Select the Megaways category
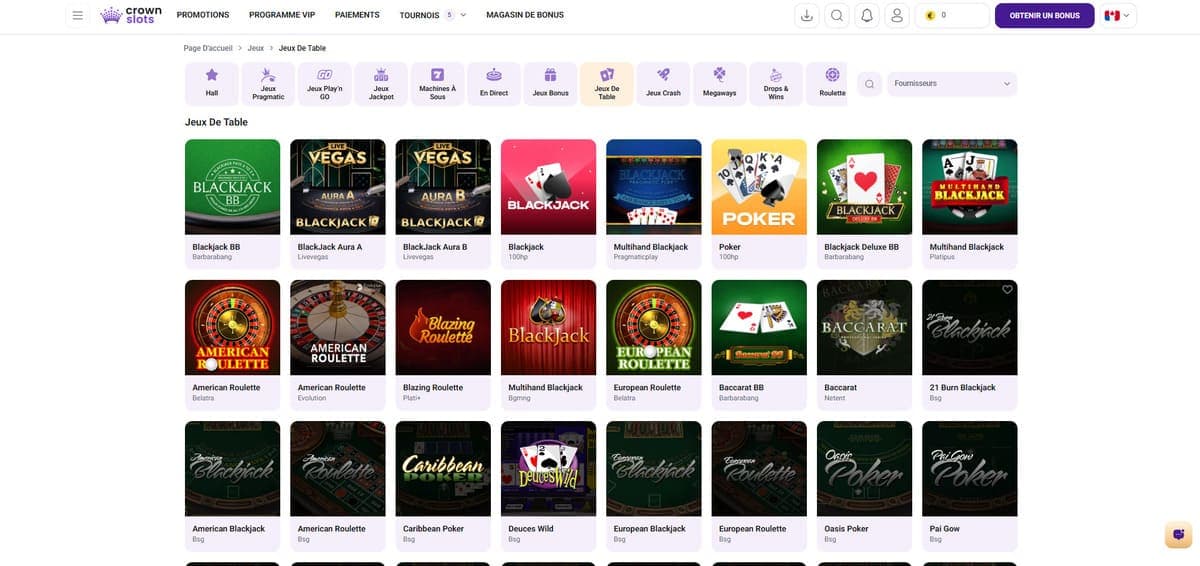 pos(719,84)
